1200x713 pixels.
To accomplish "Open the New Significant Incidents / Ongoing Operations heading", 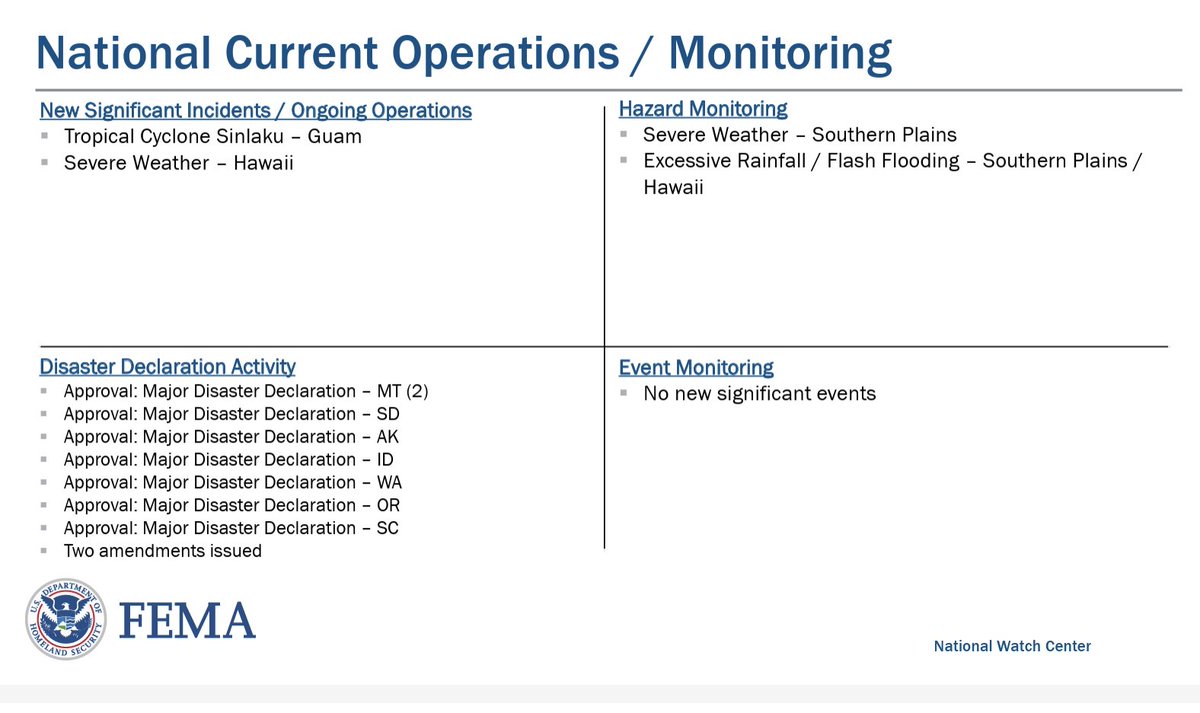I will point(256,110).
